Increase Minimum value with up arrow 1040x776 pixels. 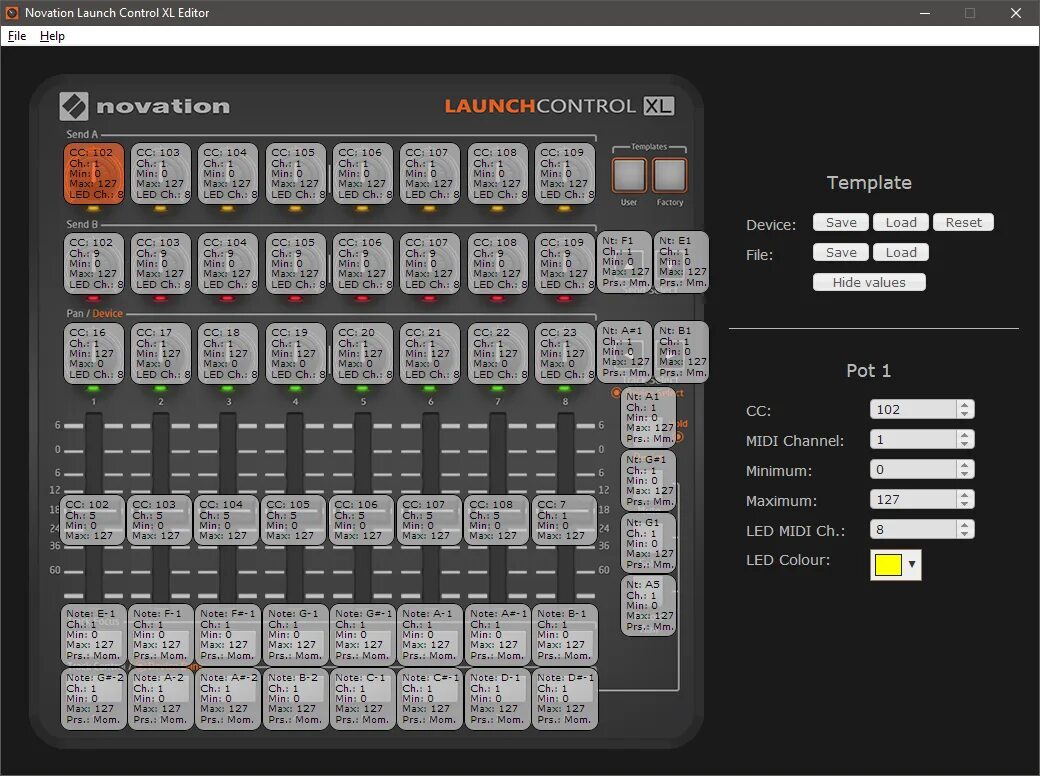(x=965, y=465)
